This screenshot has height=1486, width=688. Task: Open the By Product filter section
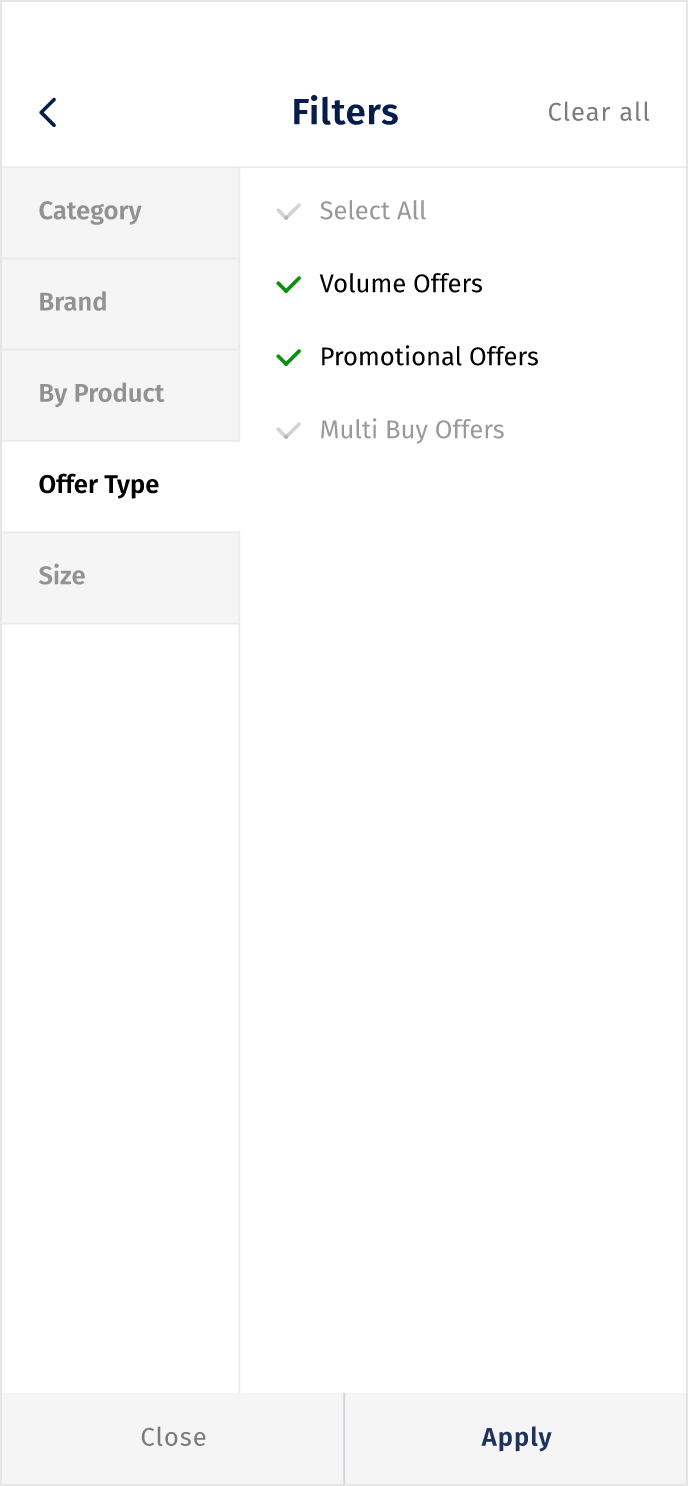(x=120, y=394)
